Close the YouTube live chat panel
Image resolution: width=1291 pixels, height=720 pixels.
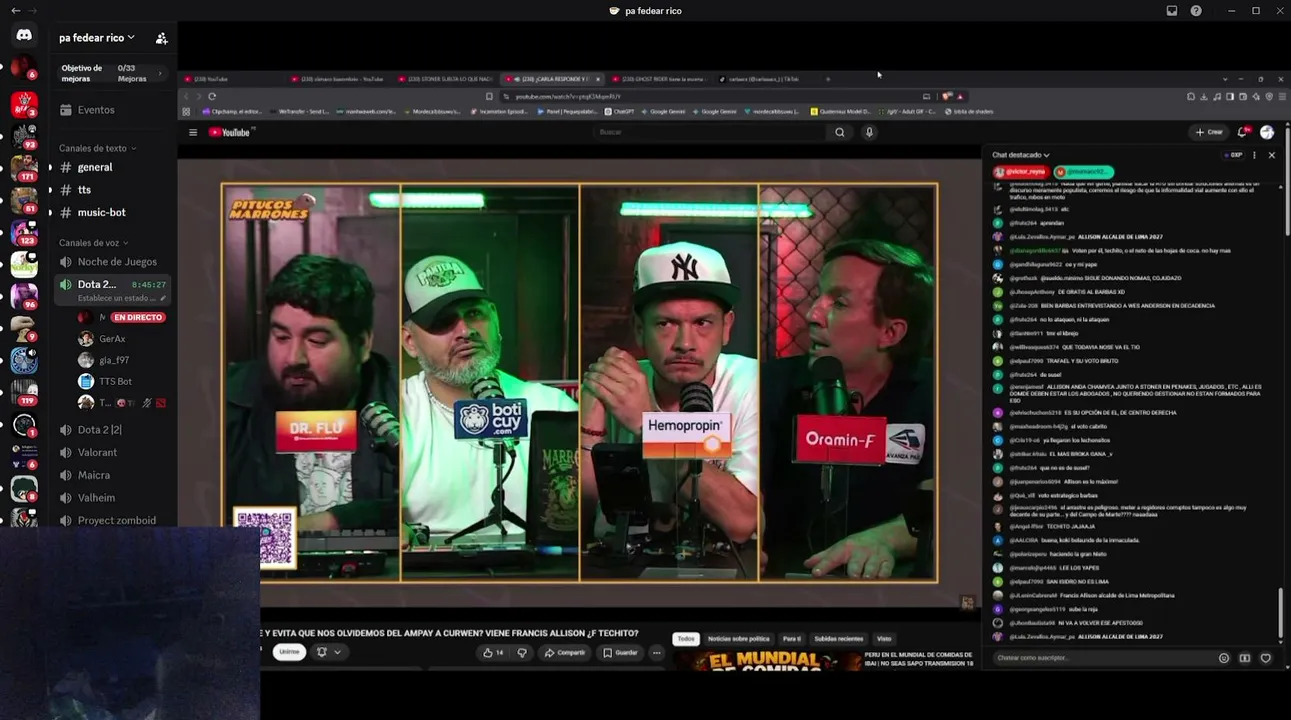click(x=1272, y=155)
